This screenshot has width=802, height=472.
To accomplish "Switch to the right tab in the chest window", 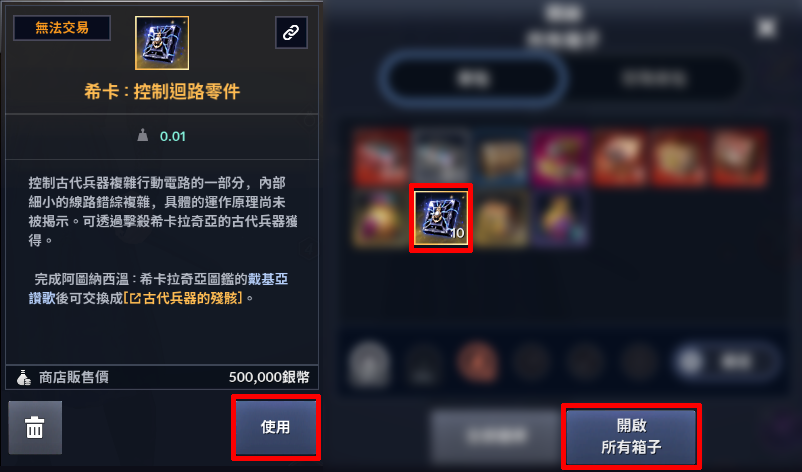I will (x=654, y=79).
